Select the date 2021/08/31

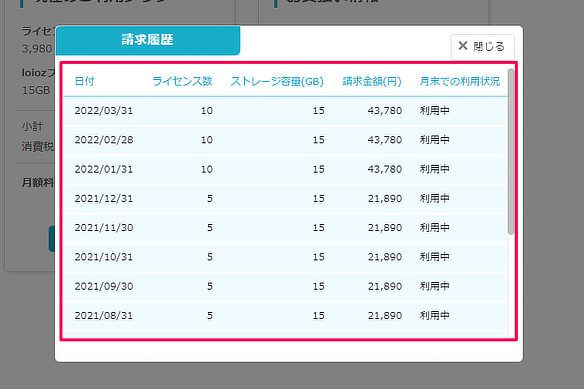[x=104, y=316]
